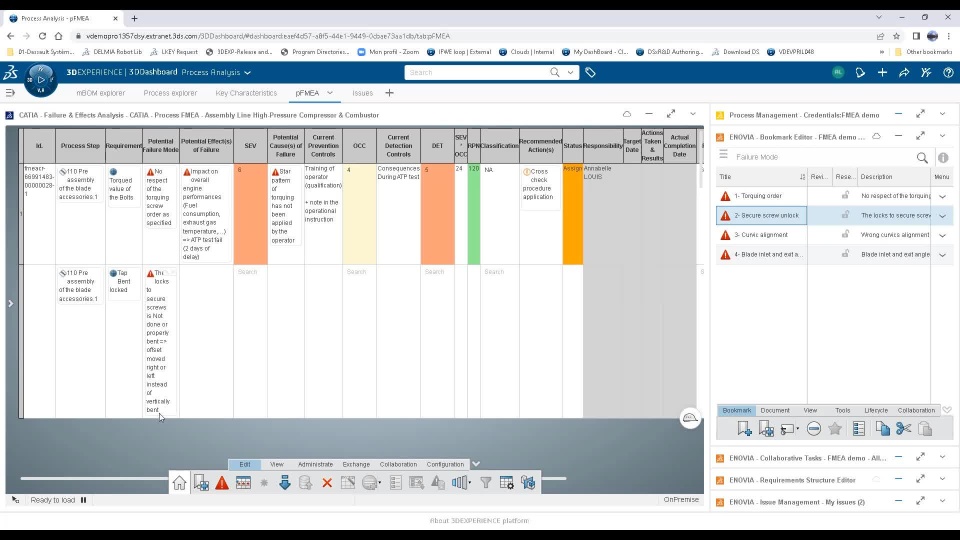Click the tag icon next to search
The width and height of the screenshot is (960, 540).
tap(590, 72)
